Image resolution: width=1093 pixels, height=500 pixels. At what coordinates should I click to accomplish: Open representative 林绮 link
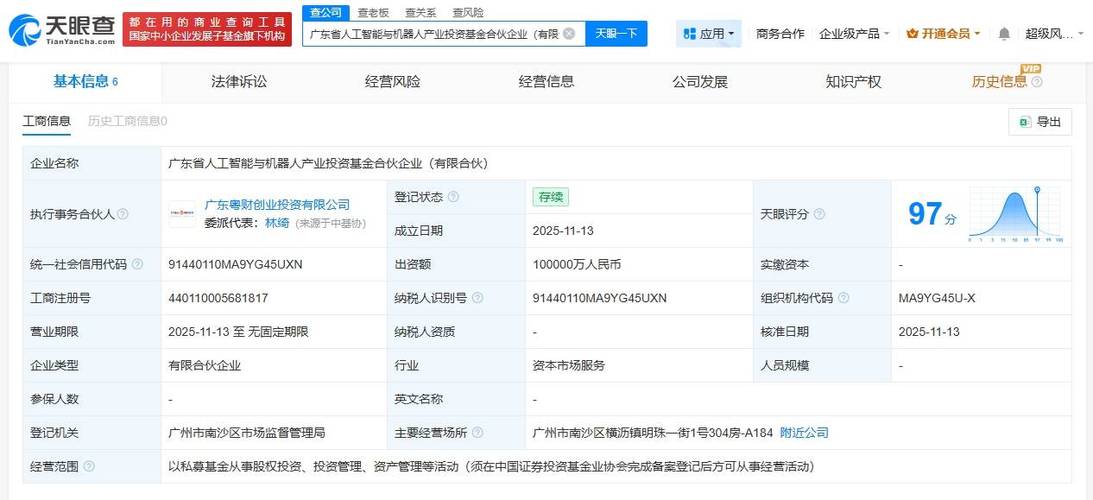click(x=277, y=223)
